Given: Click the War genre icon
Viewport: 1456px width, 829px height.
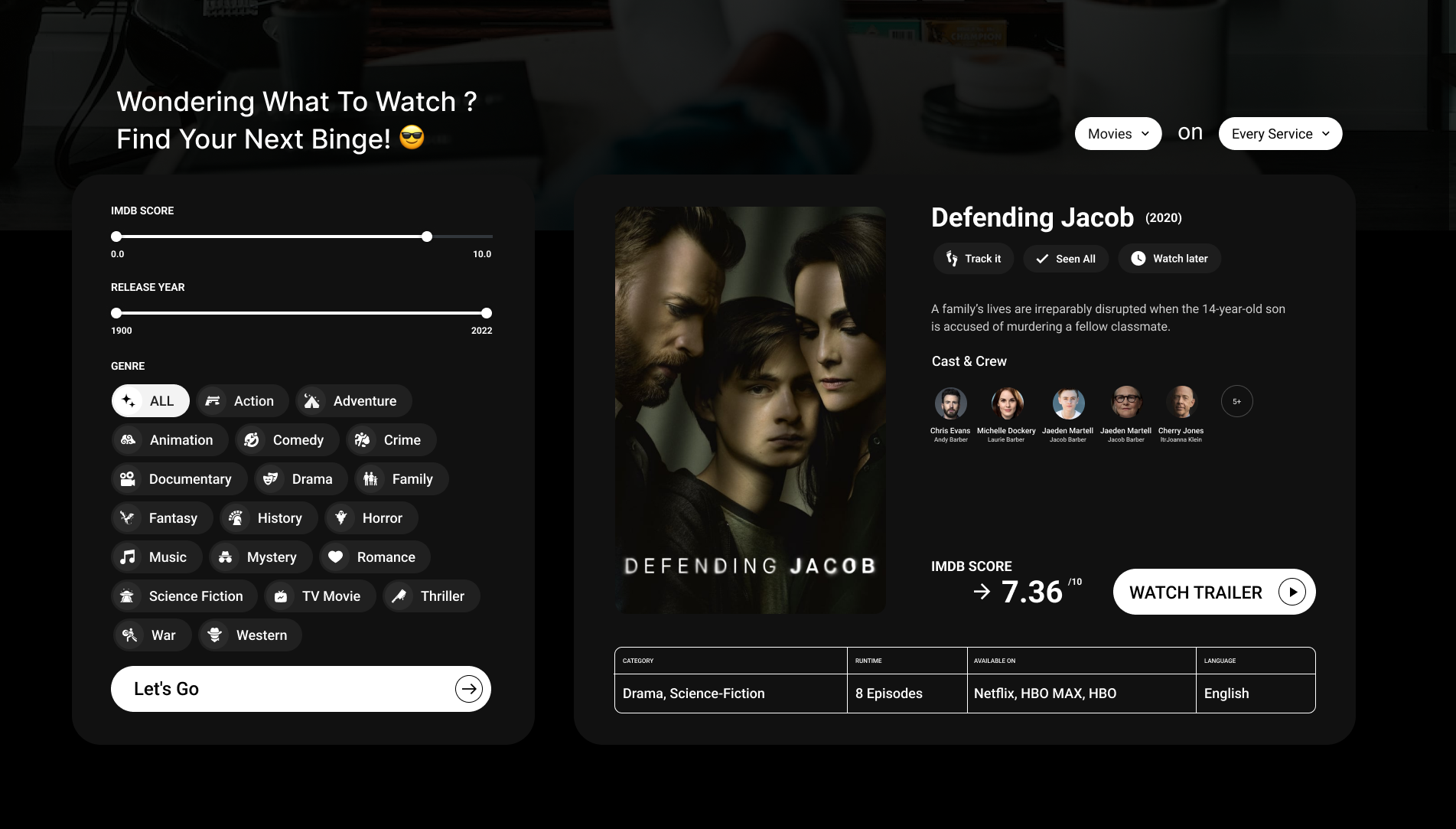Looking at the screenshot, I should [129, 635].
